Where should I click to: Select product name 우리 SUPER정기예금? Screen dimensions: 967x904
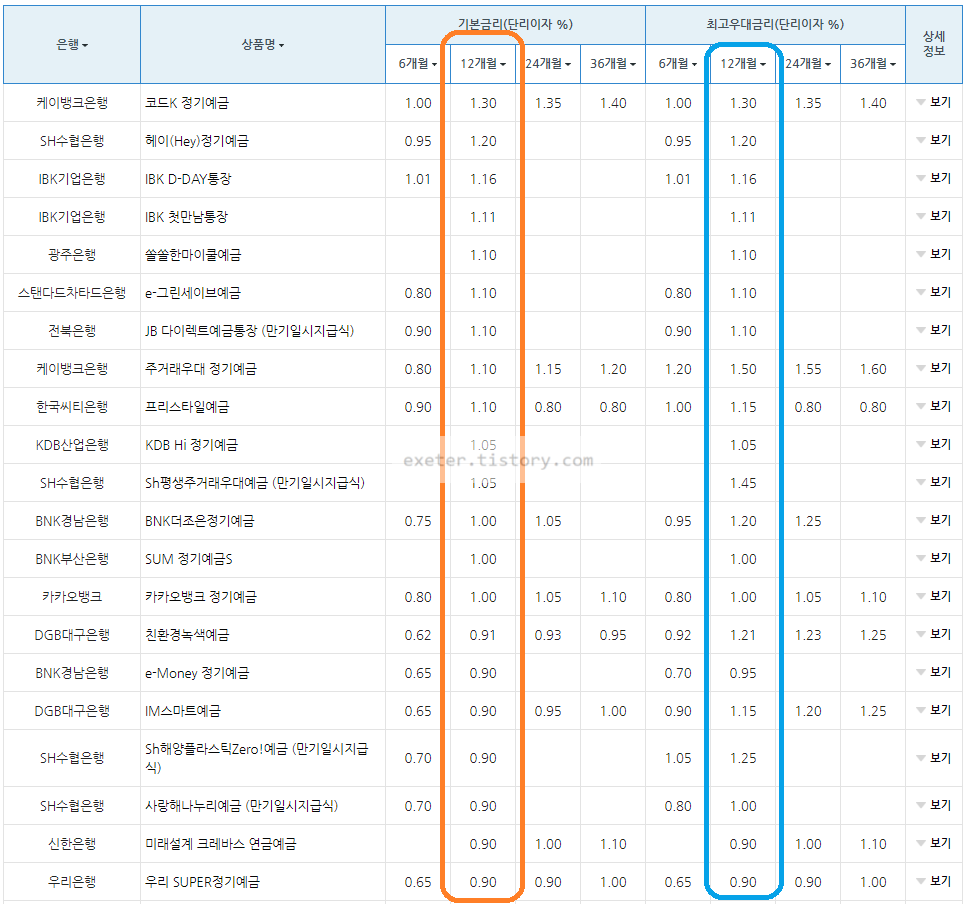202,882
